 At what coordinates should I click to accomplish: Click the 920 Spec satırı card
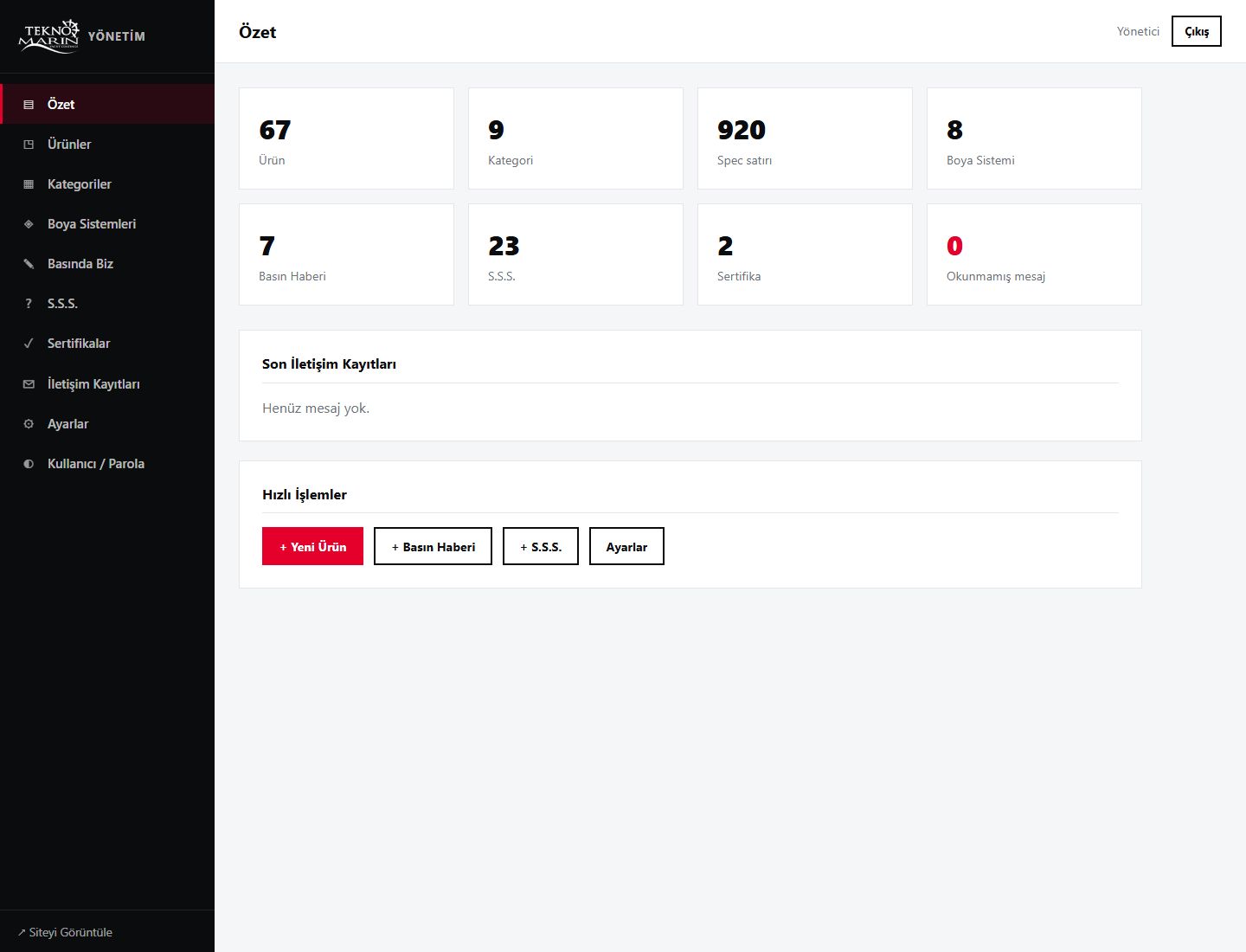coord(805,138)
